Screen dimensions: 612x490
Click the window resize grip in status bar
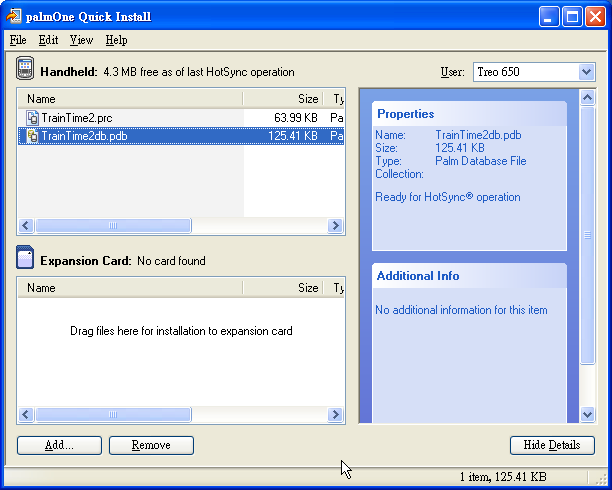(600, 479)
